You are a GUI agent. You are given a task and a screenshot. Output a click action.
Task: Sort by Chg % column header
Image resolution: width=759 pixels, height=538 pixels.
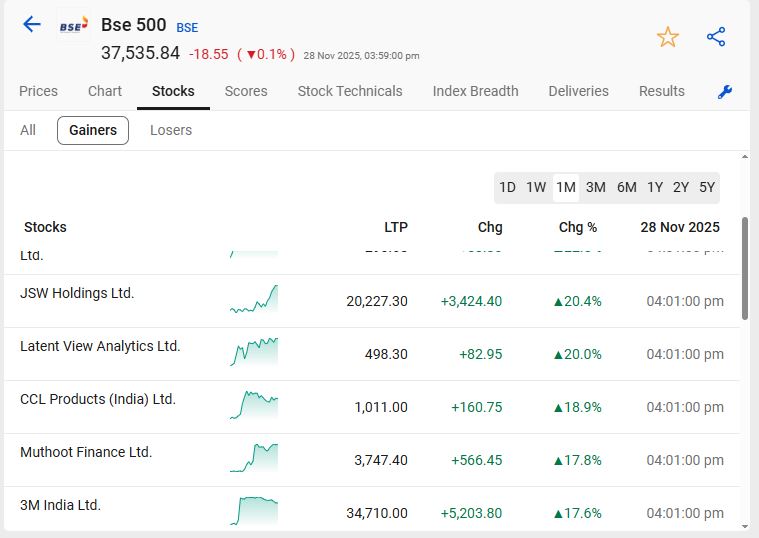point(577,227)
